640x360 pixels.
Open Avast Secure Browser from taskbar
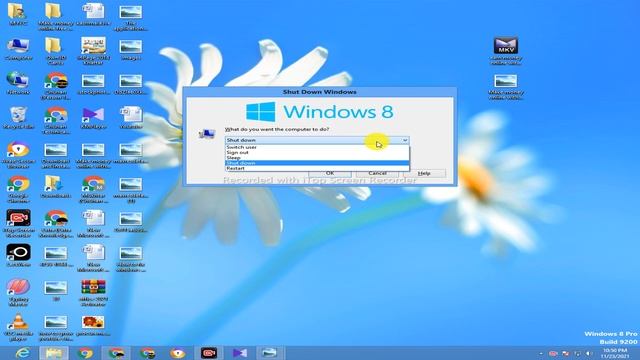(x=178, y=353)
